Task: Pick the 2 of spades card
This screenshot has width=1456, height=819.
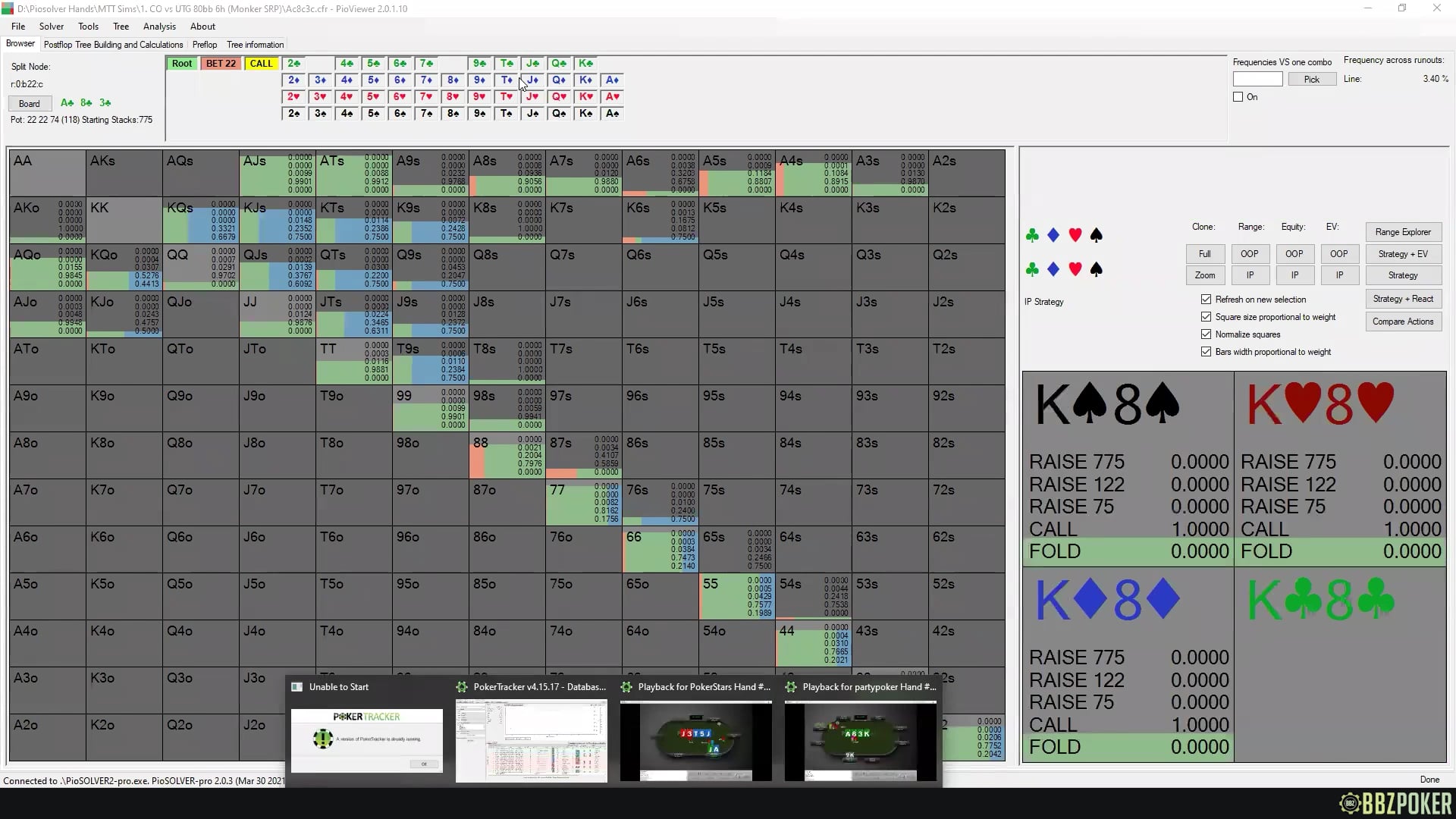Action: coord(293,113)
